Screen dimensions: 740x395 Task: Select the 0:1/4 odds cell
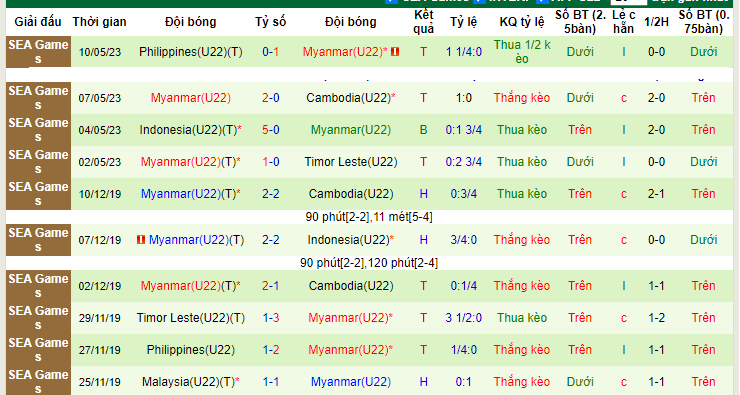[x=463, y=286]
